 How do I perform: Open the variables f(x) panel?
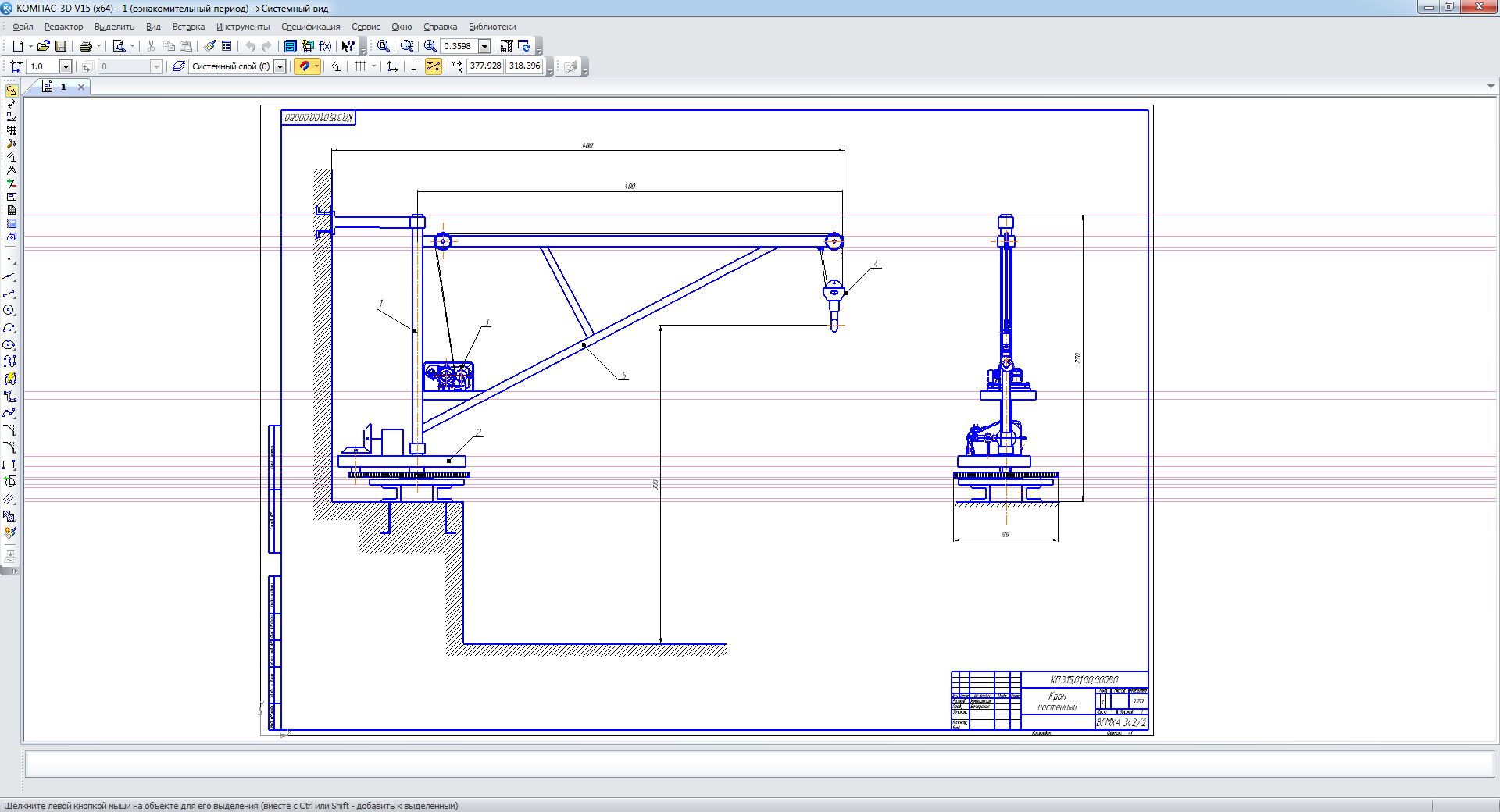click(325, 46)
